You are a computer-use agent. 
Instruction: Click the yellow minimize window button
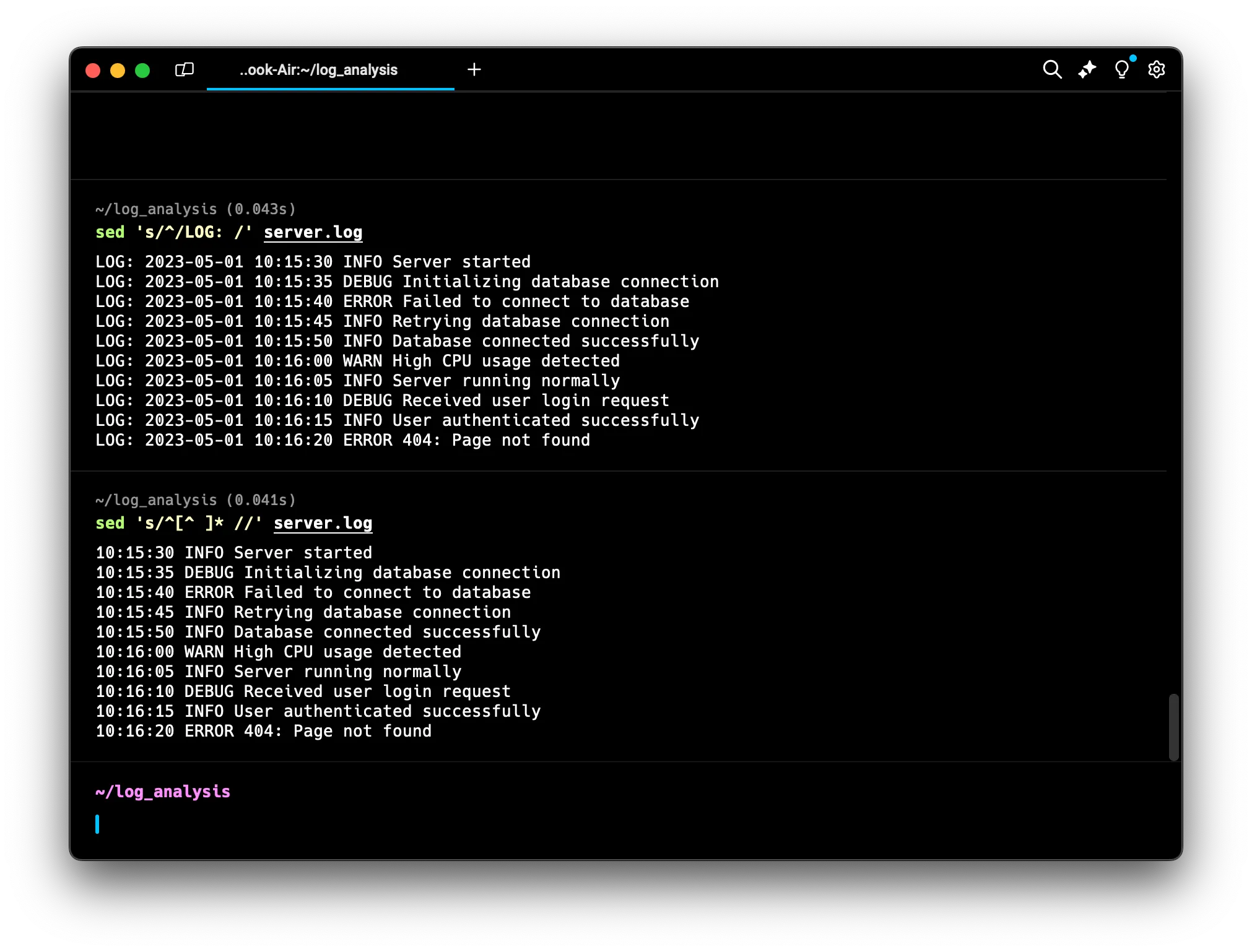pos(118,71)
